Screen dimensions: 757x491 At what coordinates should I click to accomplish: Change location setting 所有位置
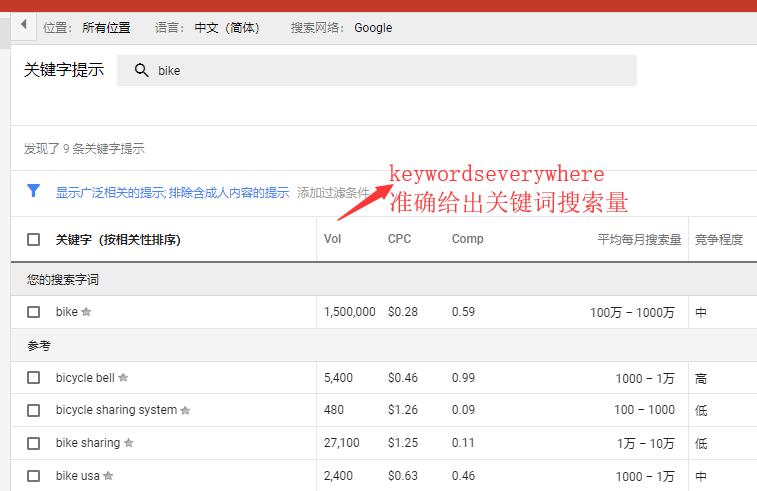tap(106, 28)
